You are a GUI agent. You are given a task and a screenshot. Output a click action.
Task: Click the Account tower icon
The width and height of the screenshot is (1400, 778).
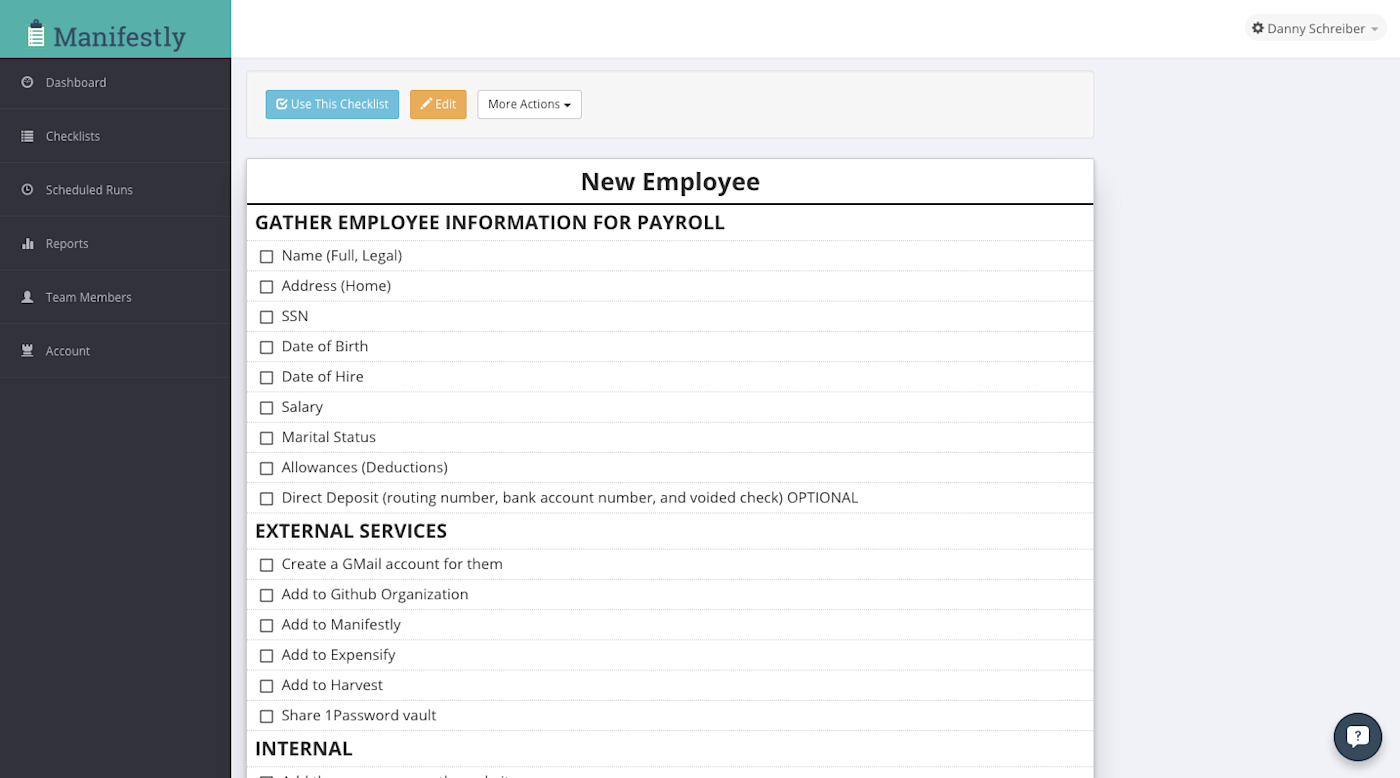28,350
